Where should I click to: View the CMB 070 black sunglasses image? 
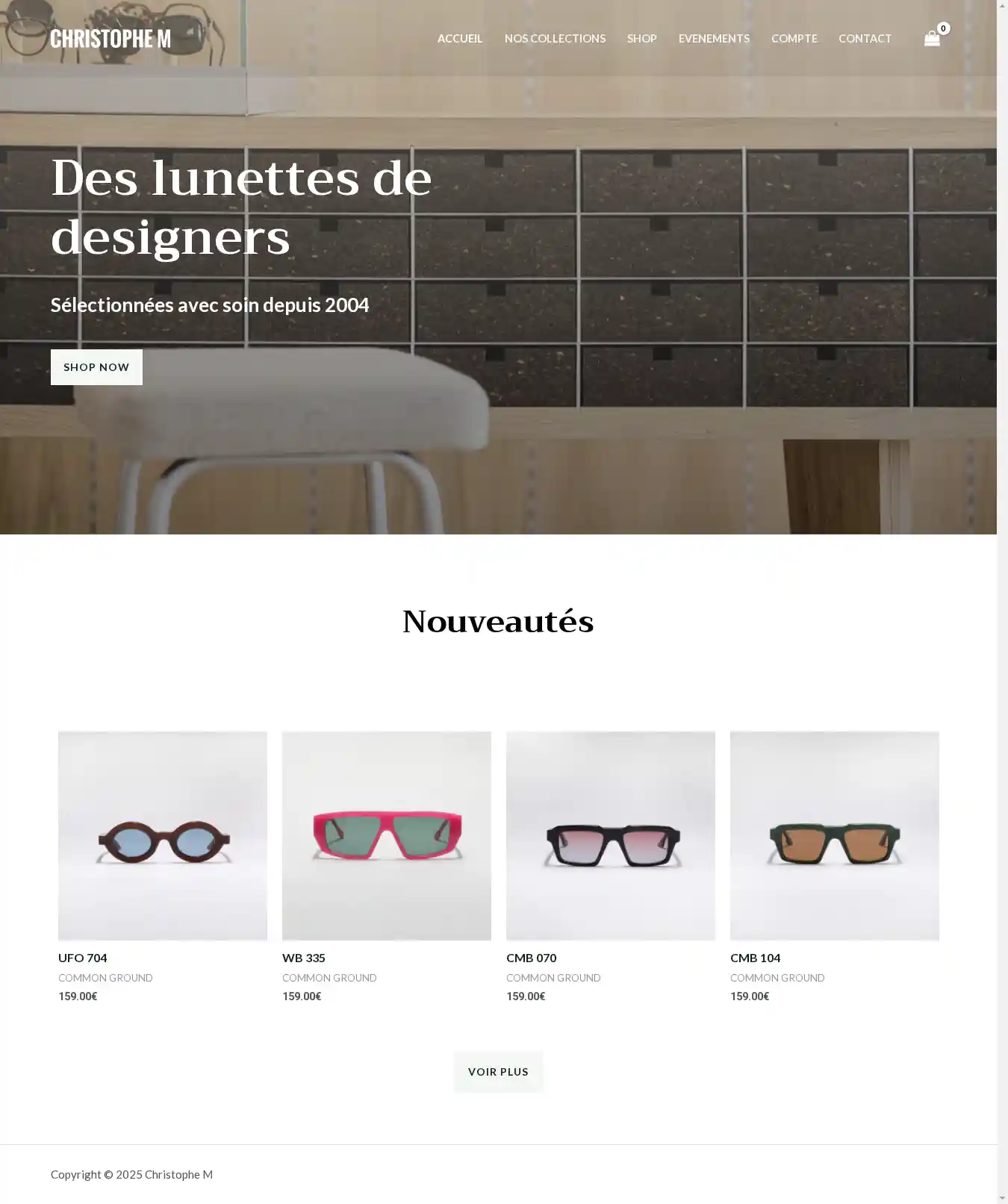[x=611, y=836]
